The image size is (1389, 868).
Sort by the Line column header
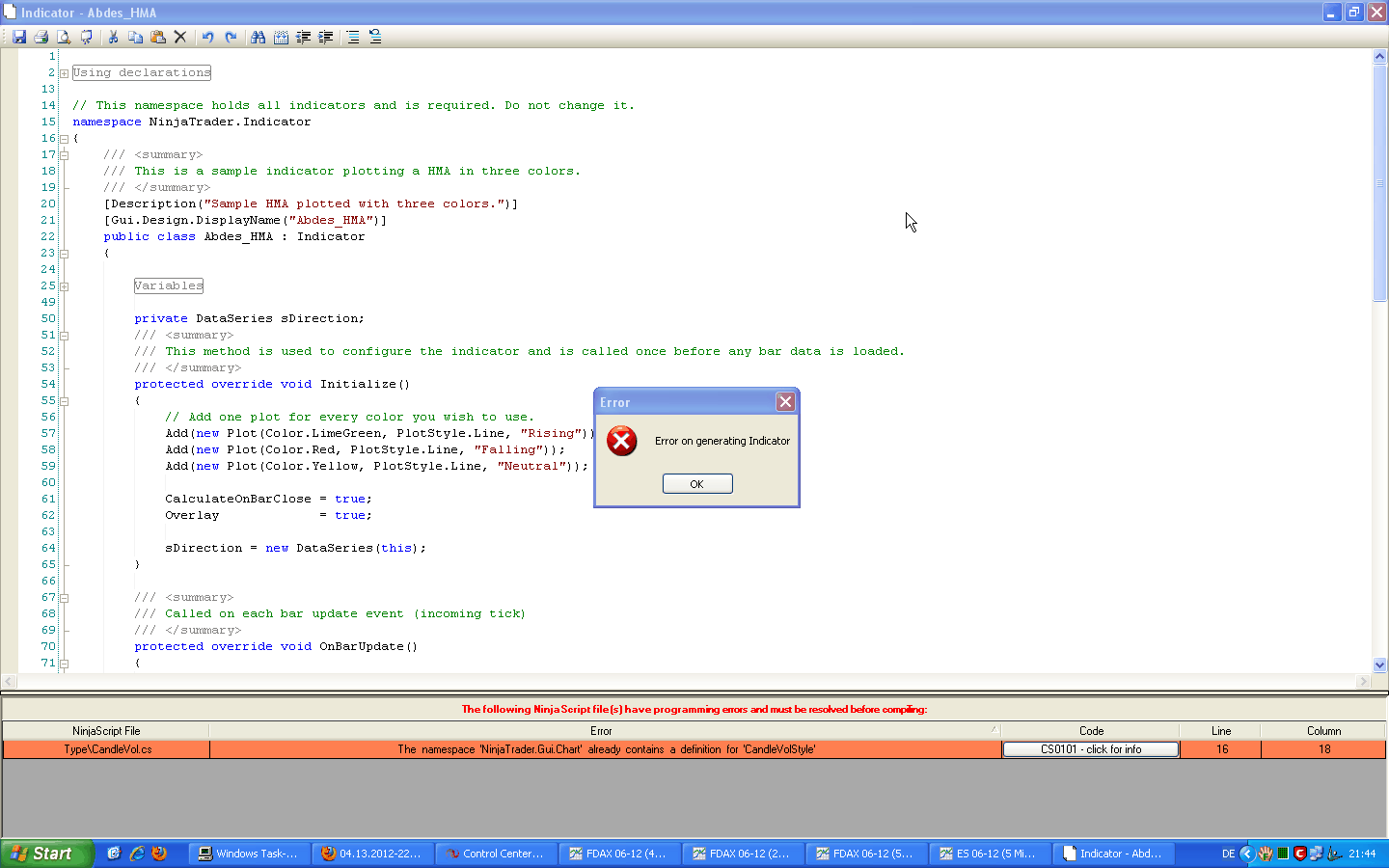1221,731
